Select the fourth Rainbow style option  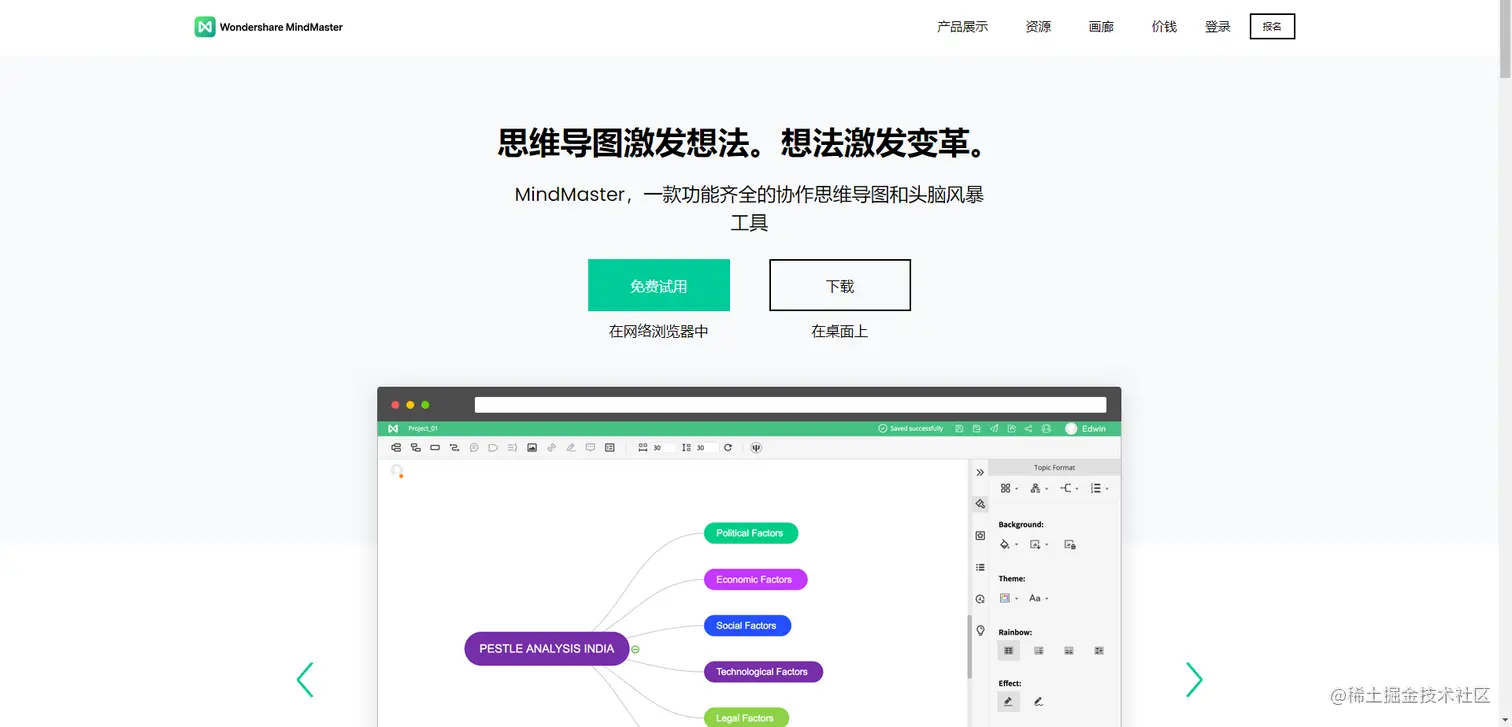click(x=1099, y=651)
